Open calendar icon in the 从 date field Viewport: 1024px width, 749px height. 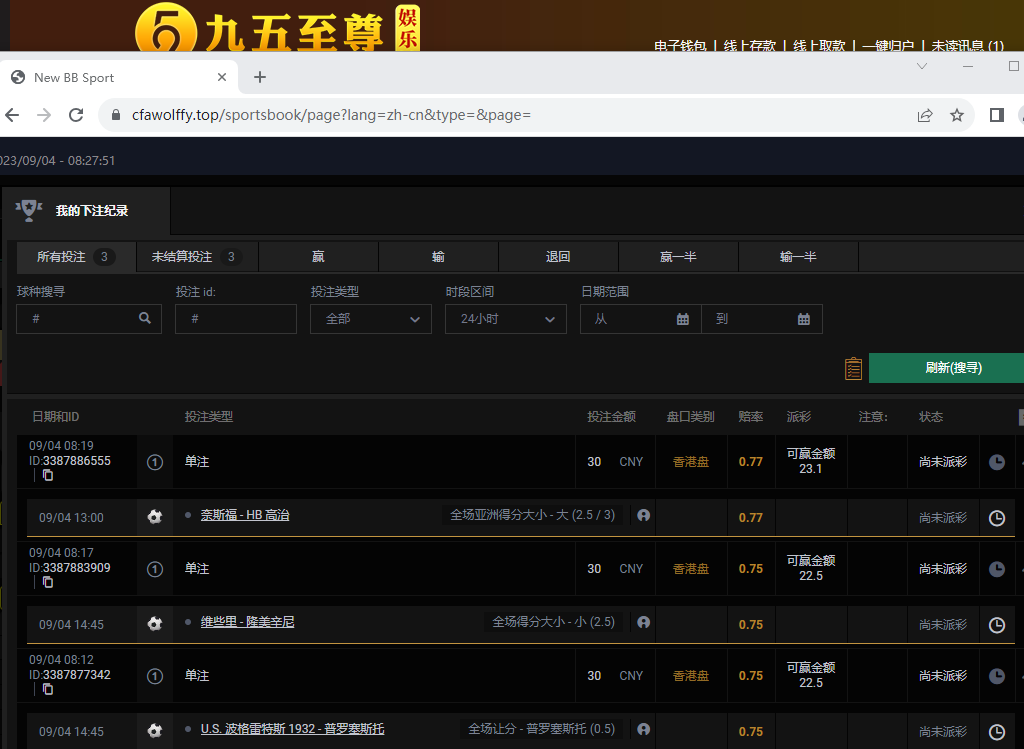(x=683, y=319)
